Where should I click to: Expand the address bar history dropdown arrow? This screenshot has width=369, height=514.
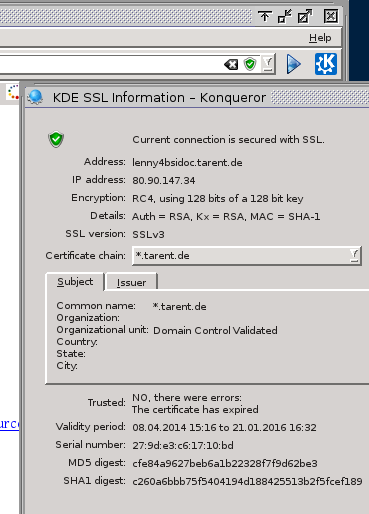268,64
